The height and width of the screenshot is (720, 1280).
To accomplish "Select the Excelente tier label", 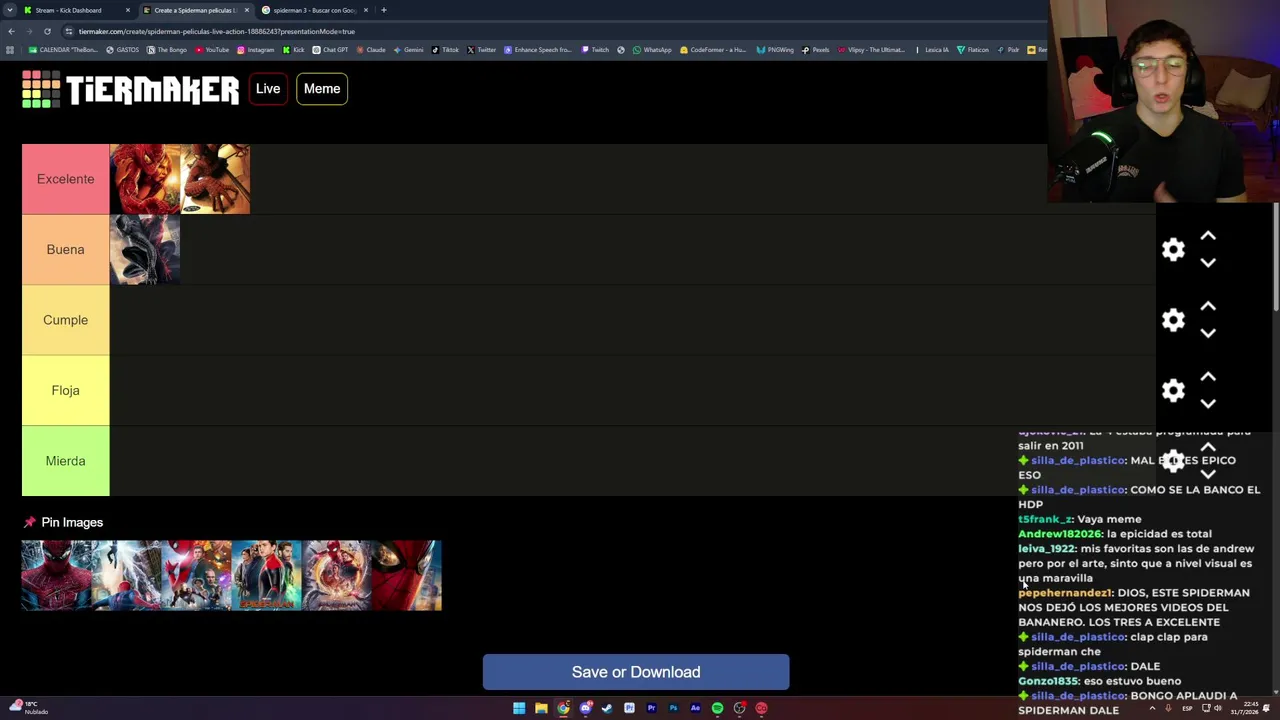I will tap(65, 179).
